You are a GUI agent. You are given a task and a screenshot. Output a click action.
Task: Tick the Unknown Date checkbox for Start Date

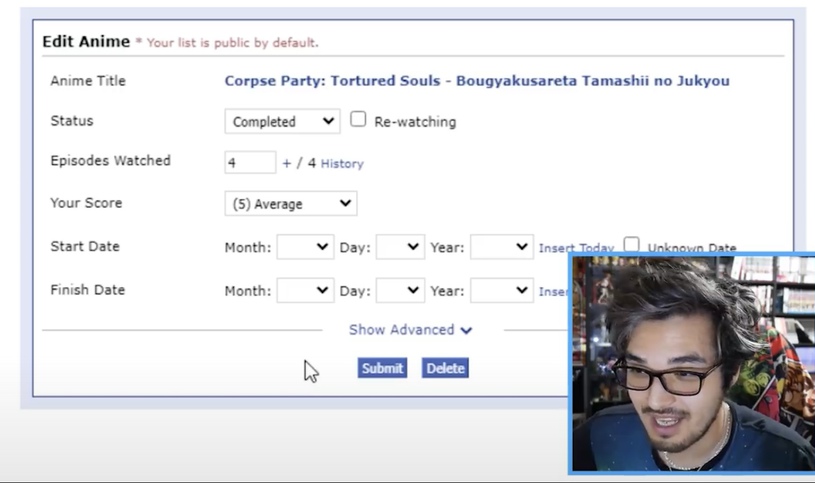631,245
